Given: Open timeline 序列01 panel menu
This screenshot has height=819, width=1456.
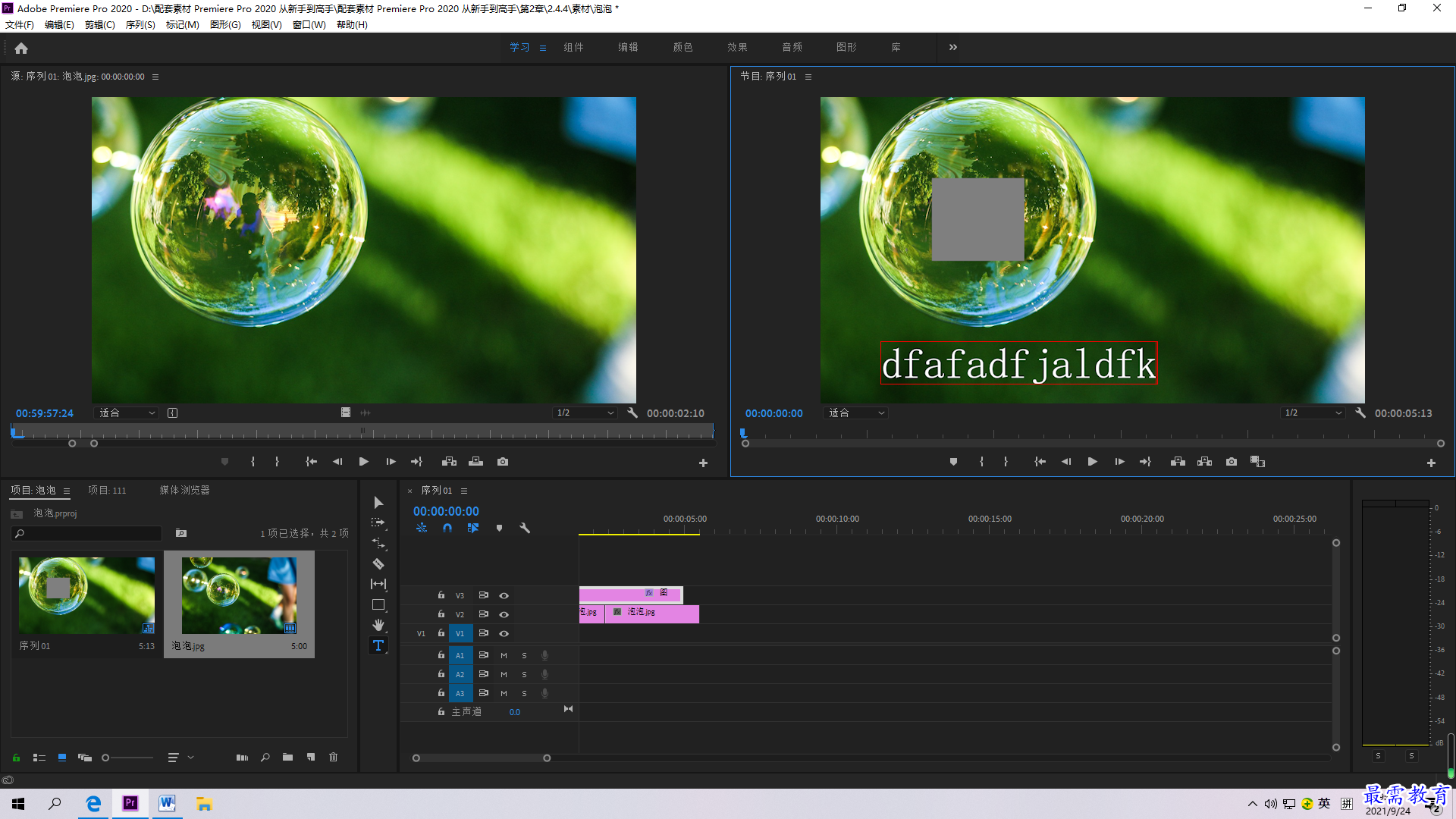Looking at the screenshot, I should pos(464,491).
